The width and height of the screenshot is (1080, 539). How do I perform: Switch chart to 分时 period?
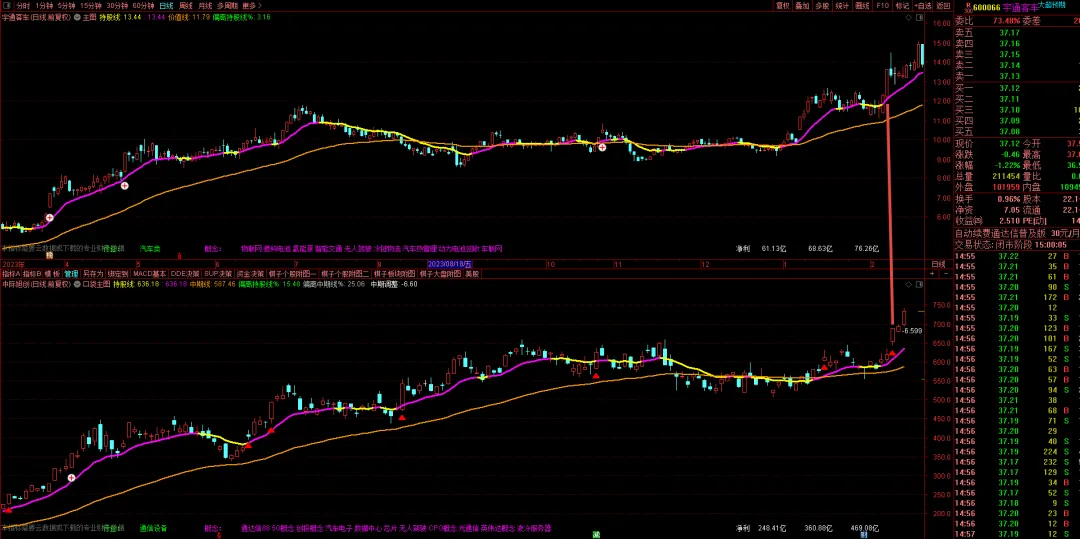(x=23, y=6)
